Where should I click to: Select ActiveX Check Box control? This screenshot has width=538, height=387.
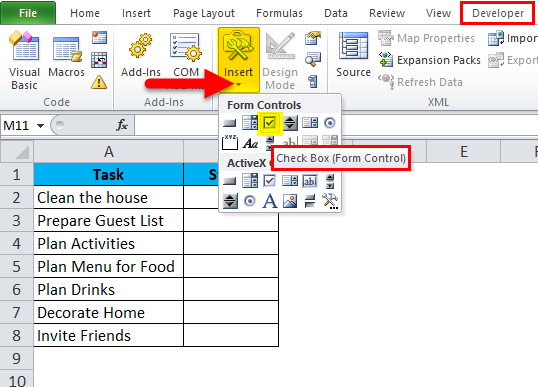coord(269,180)
